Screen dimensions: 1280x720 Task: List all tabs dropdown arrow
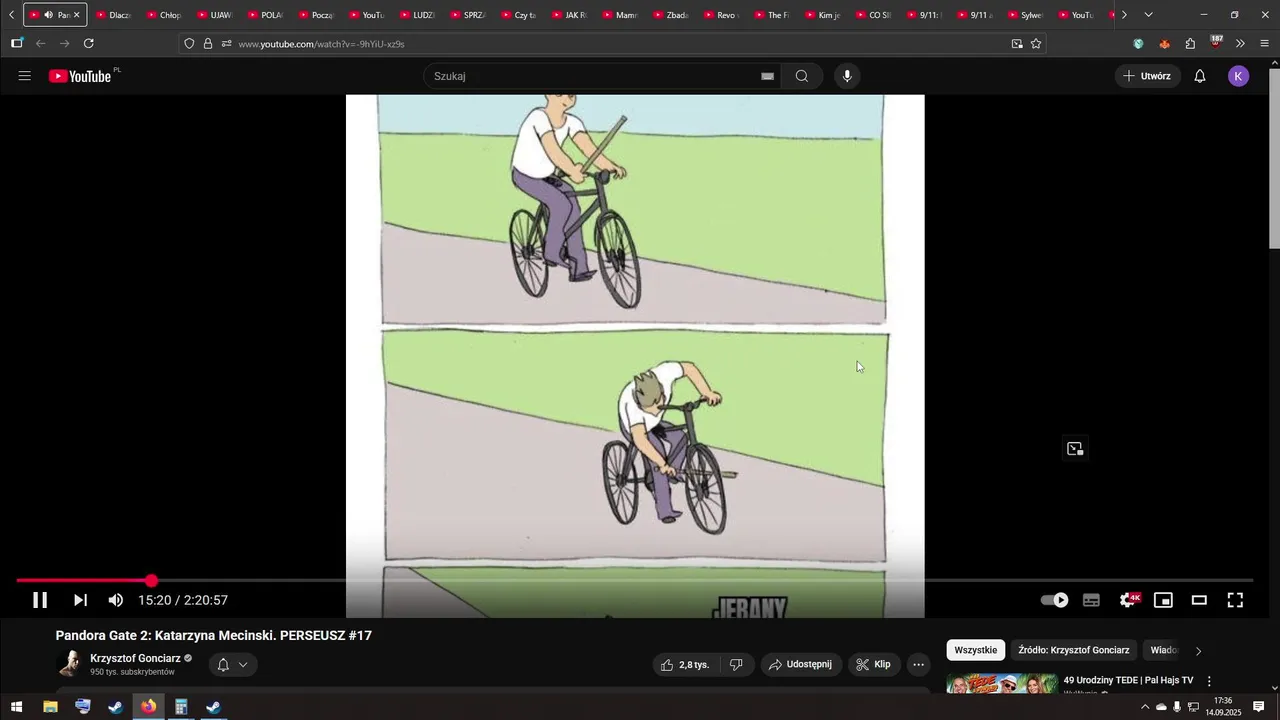1148,15
